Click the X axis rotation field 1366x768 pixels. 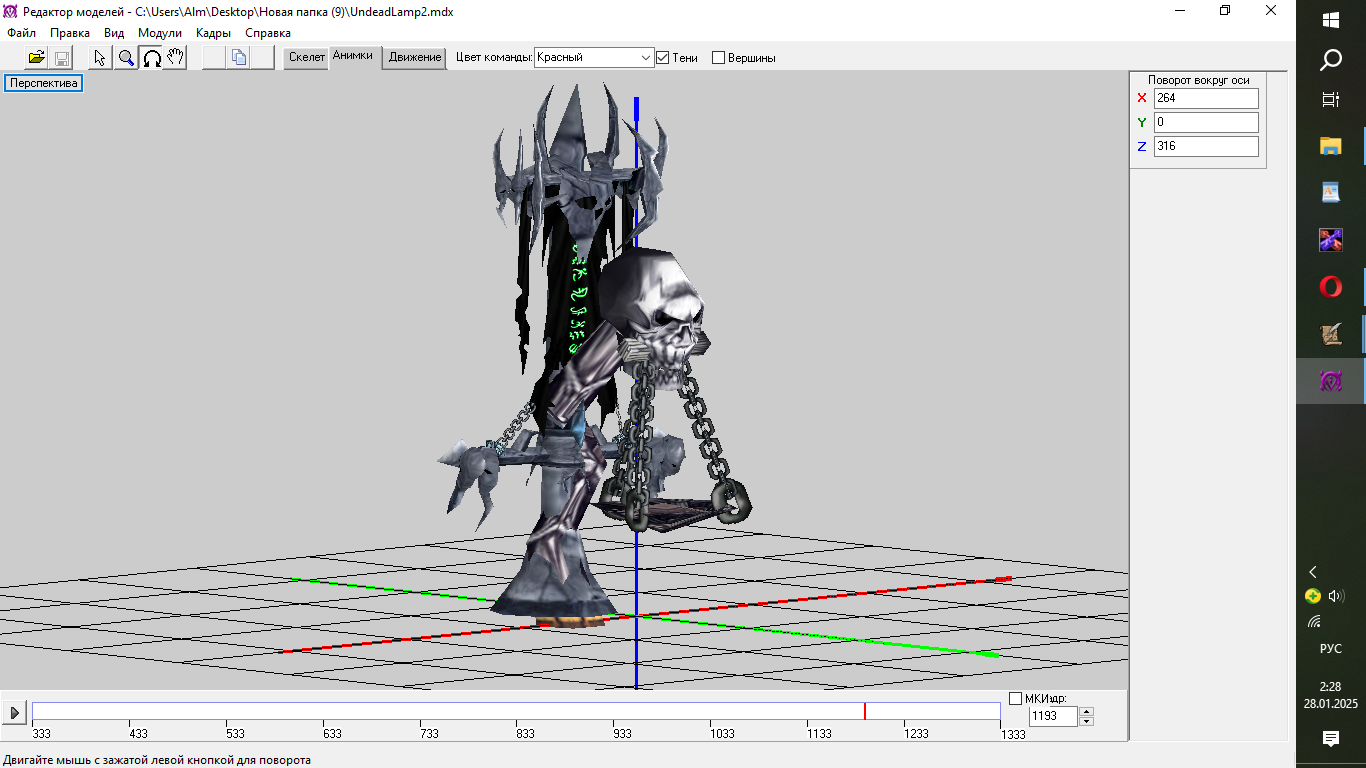point(1206,98)
